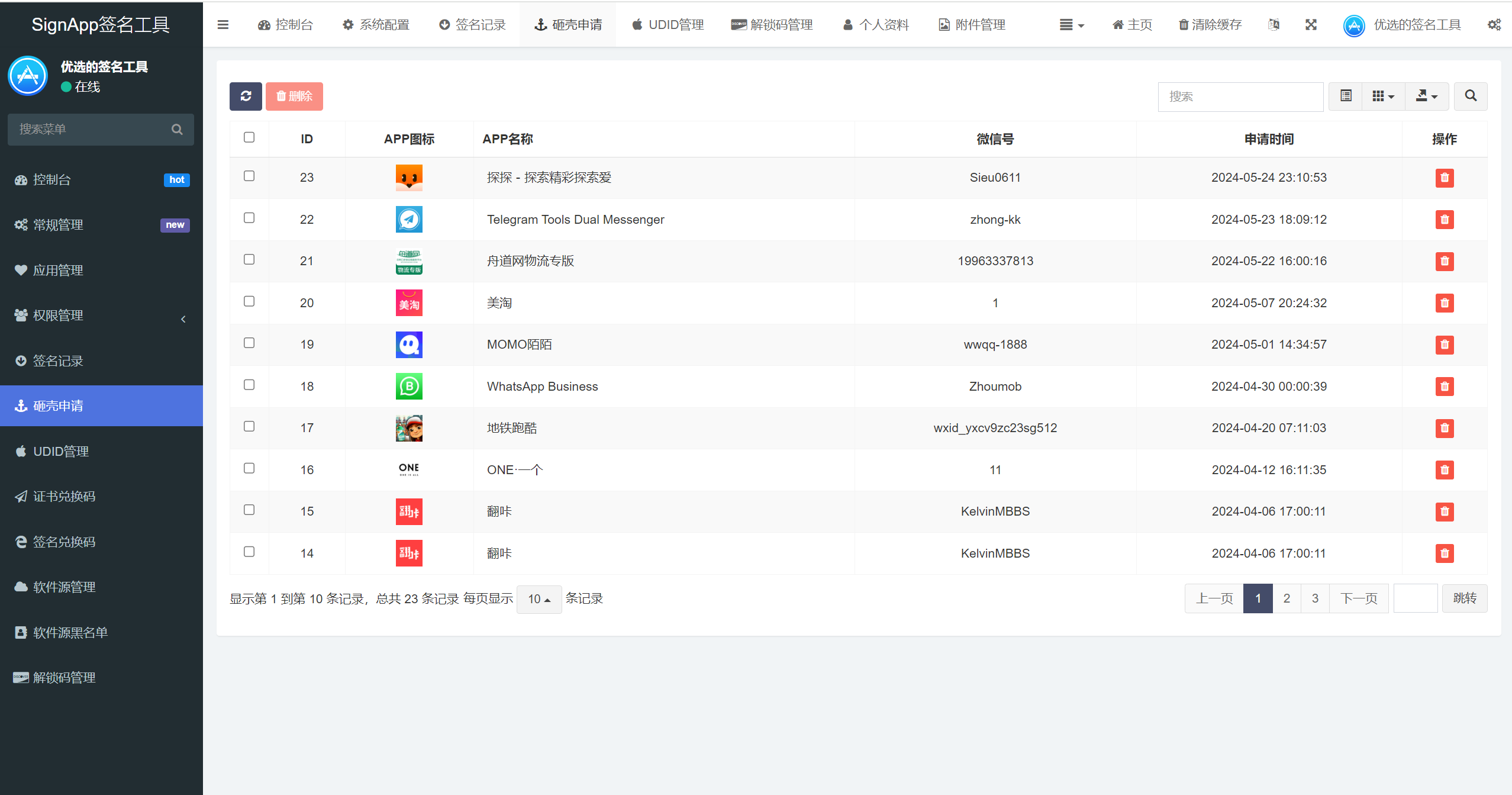The width and height of the screenshot is (1512, 795).
Task: Open the 附件管理 menu item
Action: pyautogui.click(x=971, y=24)
